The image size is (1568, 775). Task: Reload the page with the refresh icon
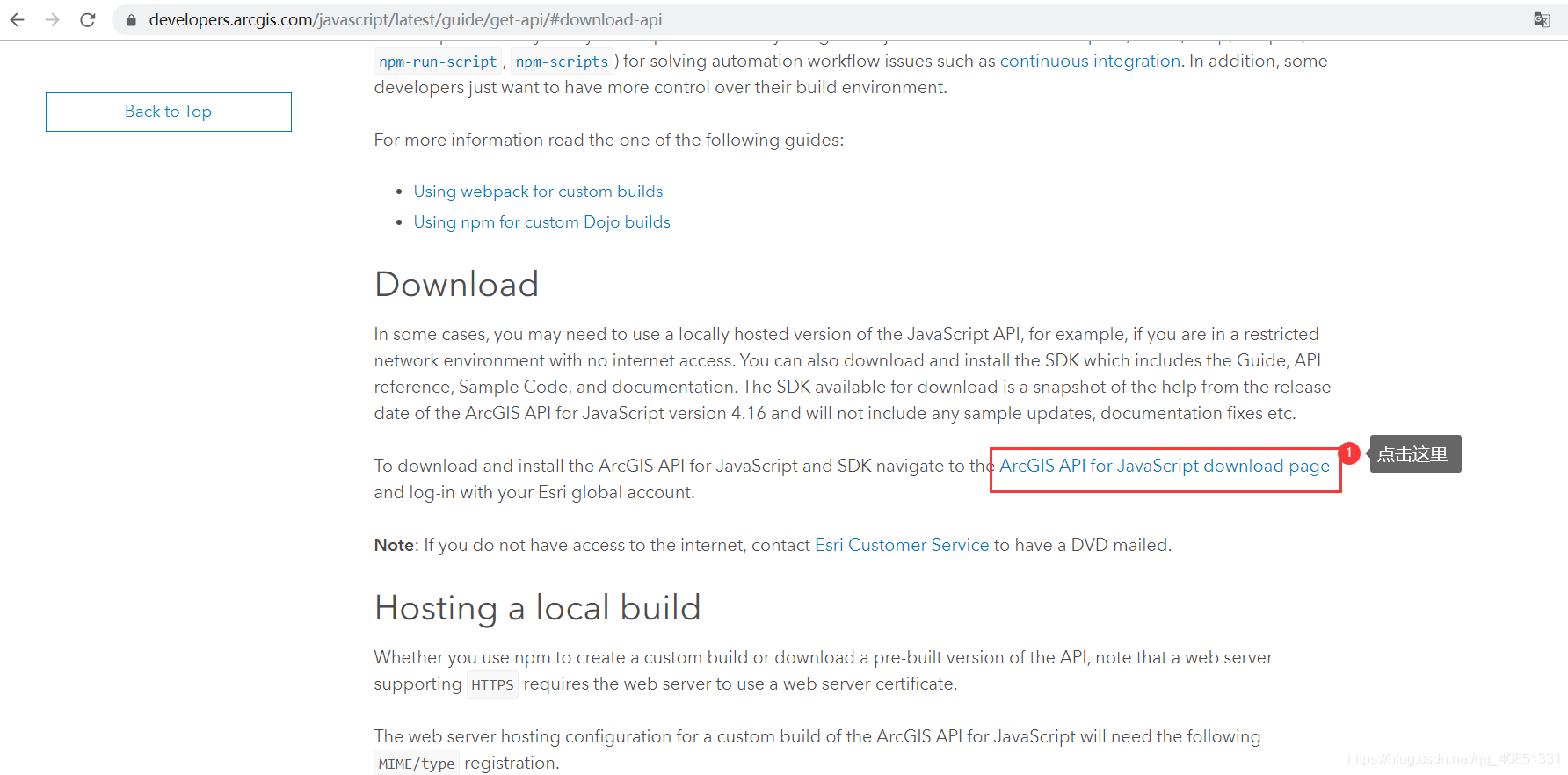pyautogui.click(x=88, y=19)
